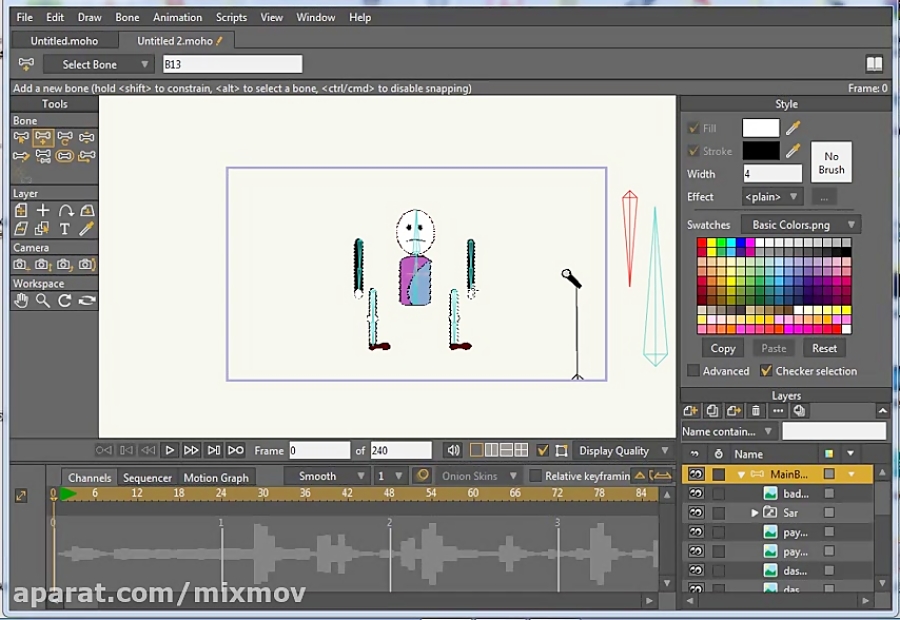Open the Select Bone dropdown
The width and height of the screenshot is (900, 620).
[99, 64]
